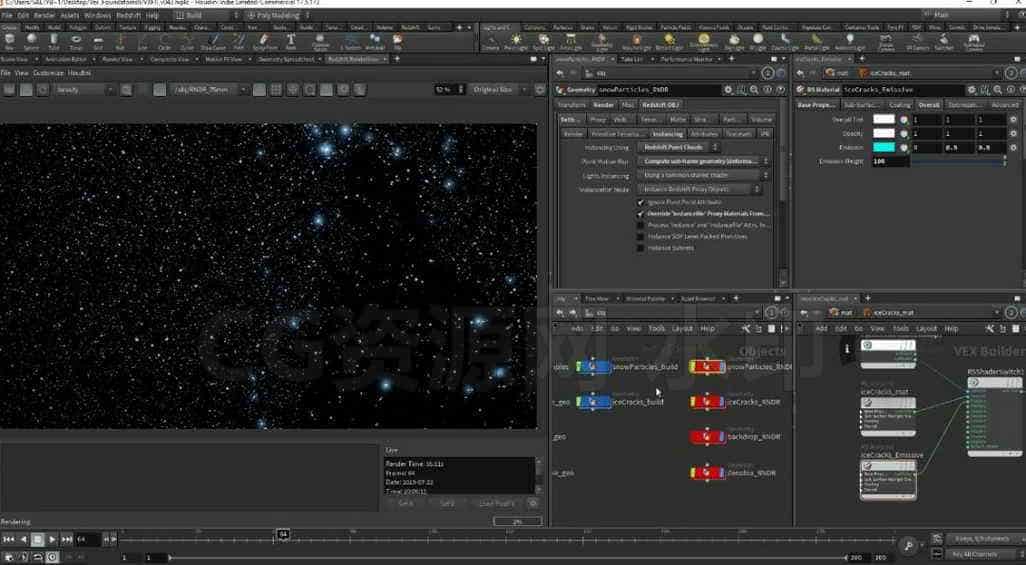Image resolution: width=1026 pixels, height=565 pixels.
Task: Click Emission row gear on right edge
Action: pos(1014,147)
